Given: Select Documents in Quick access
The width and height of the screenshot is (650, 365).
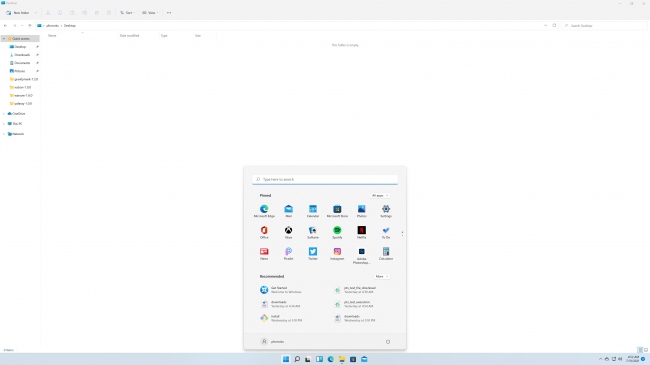Looking at the screenshot, I should [x=22, y=63].
